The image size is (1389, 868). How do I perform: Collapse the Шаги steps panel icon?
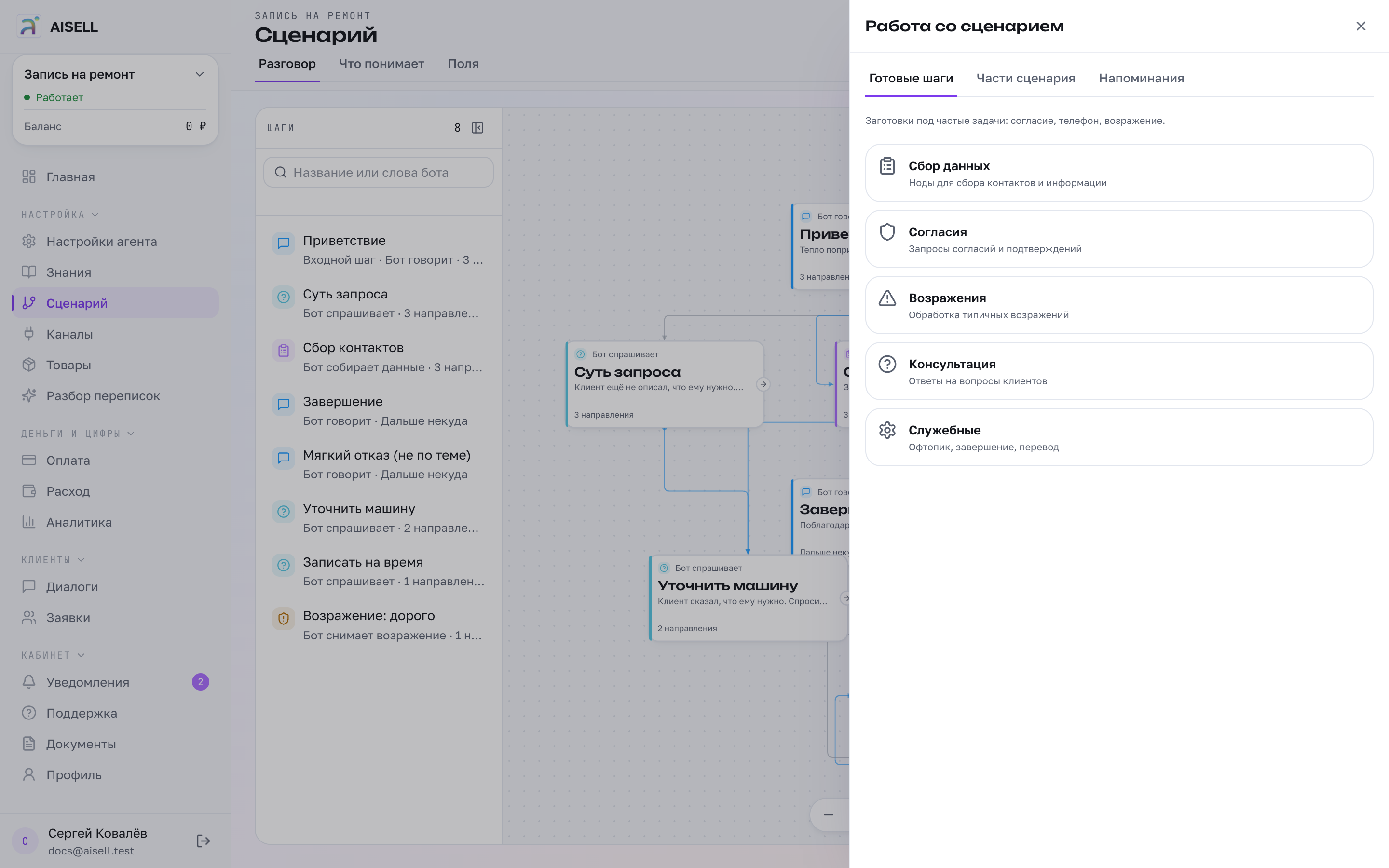click(x=477, y=127)
